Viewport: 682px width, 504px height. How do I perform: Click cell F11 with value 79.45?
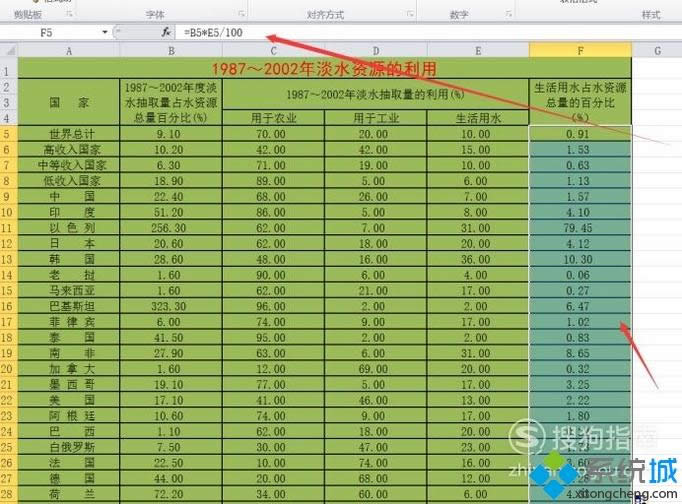[x=580, y=228]
